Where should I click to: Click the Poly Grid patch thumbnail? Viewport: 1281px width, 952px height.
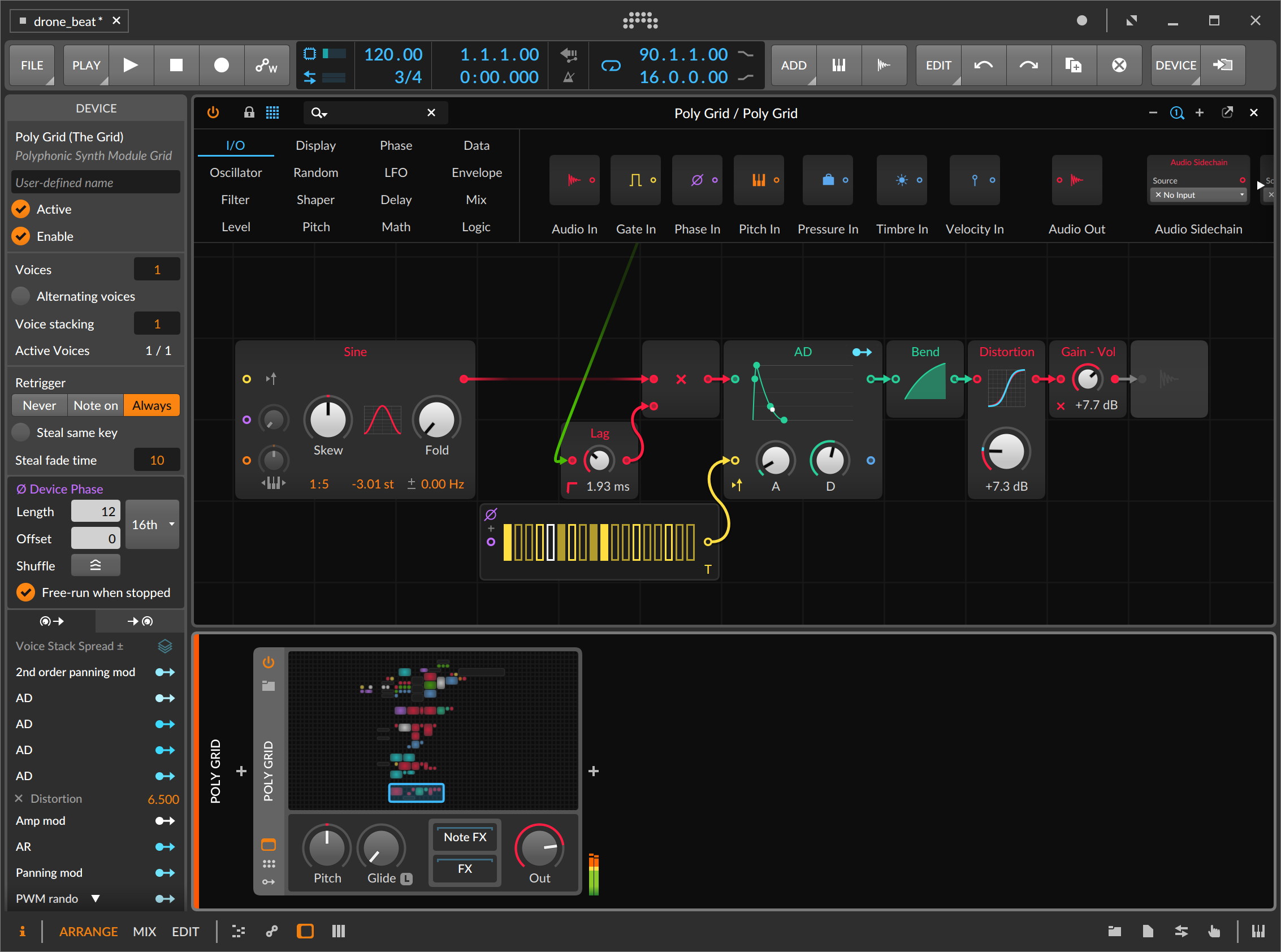coord(433,730)
